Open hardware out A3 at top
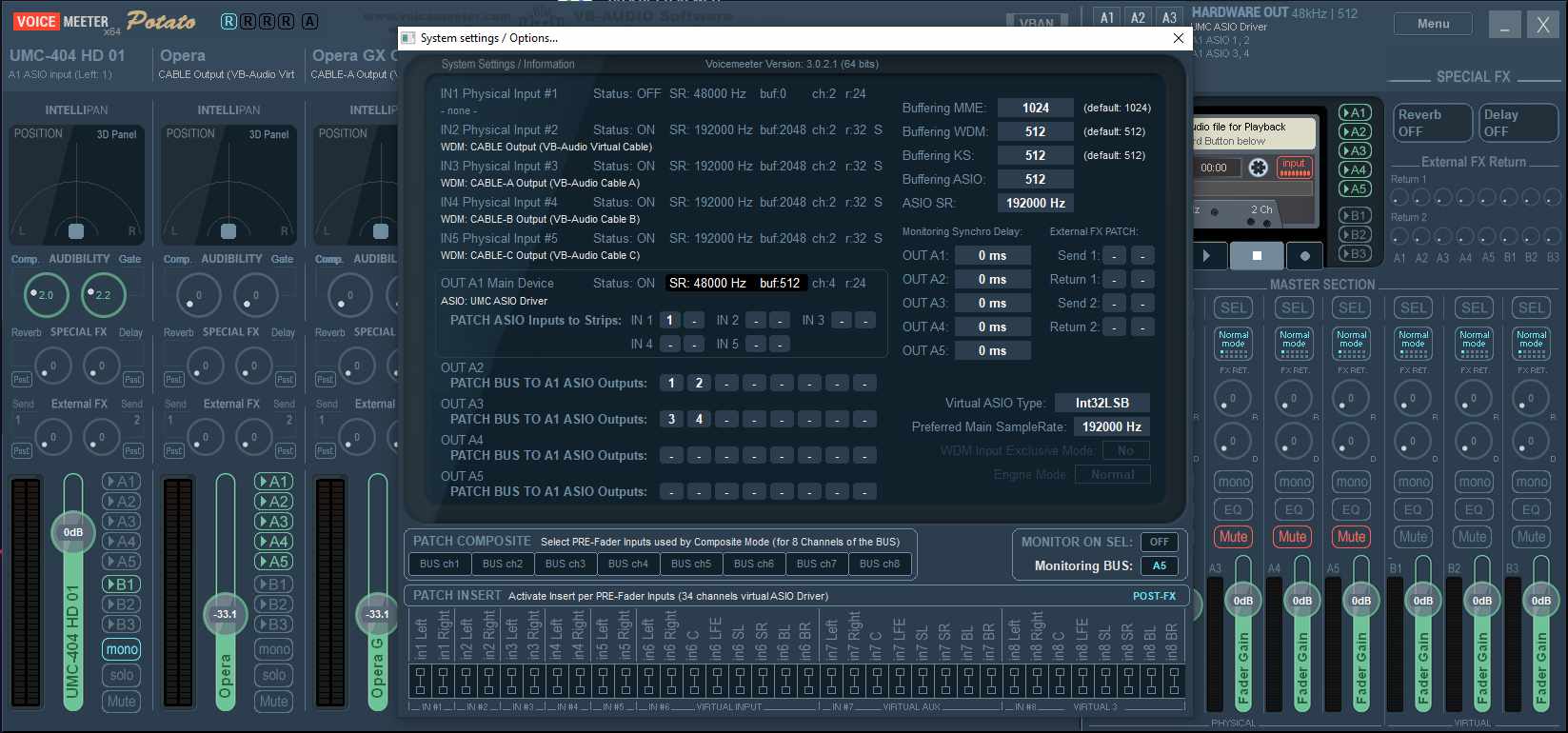The width and height of the screenshot is (1568, 733). pos(1170,17)
